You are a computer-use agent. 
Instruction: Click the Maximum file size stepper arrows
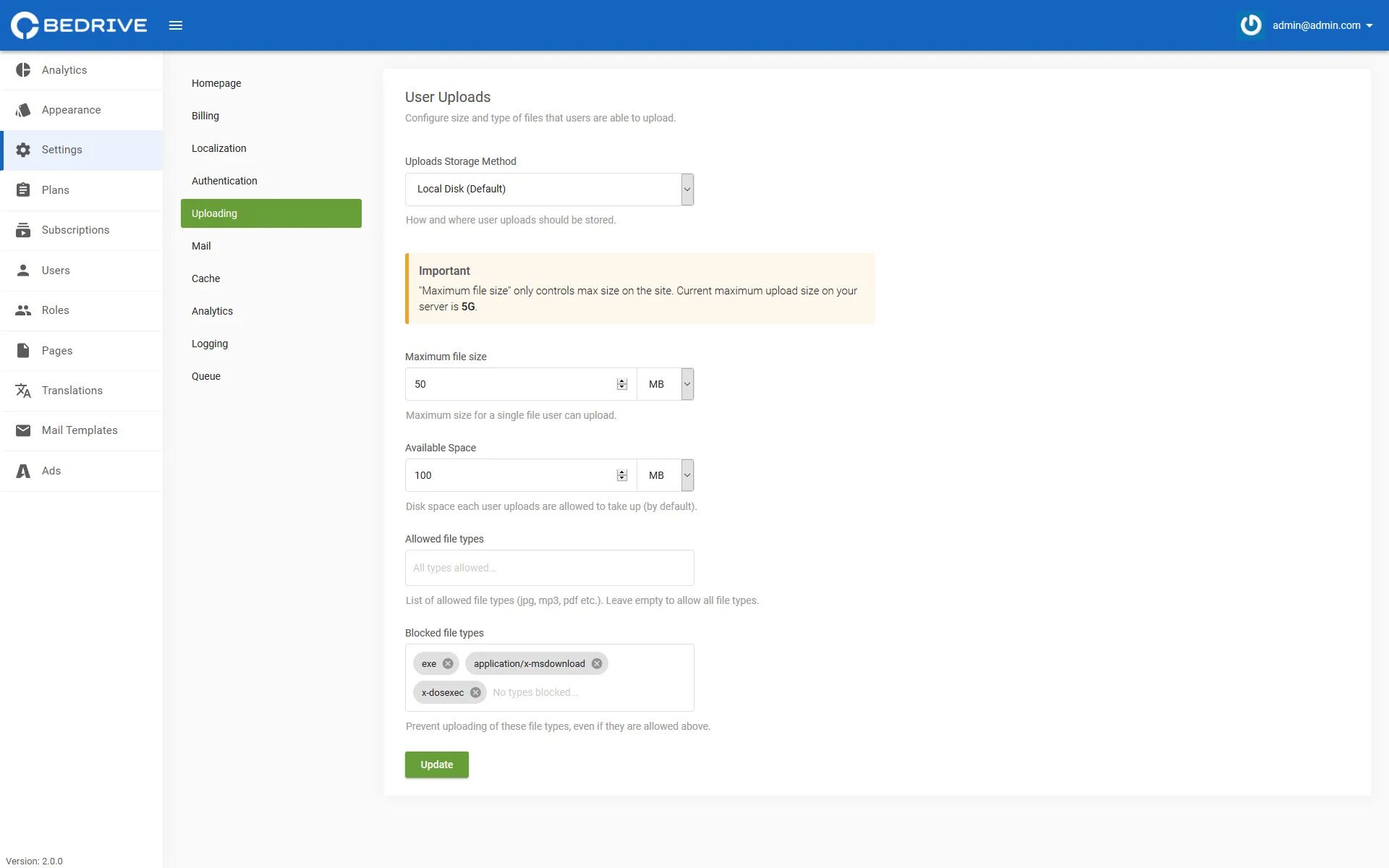(x=621, y=384)
